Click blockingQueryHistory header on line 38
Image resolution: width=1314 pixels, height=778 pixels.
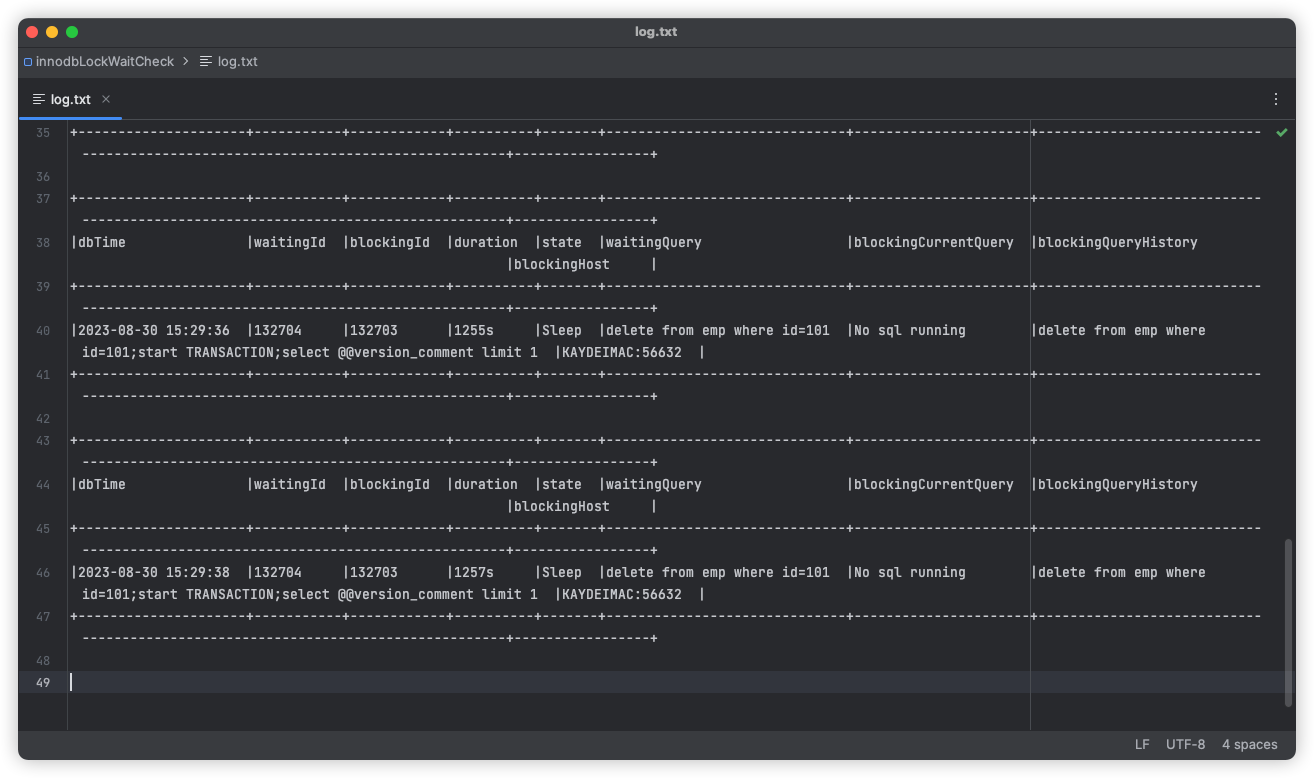point(1118,242)
